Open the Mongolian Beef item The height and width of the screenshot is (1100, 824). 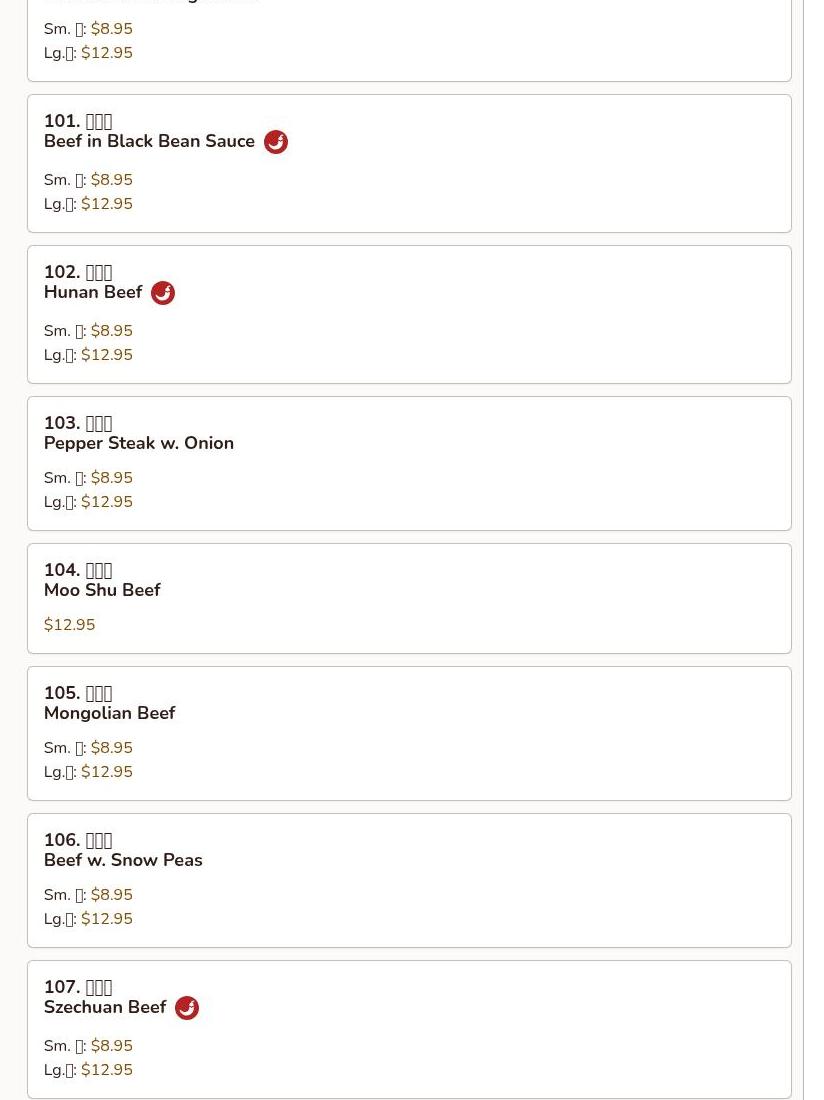109,713
